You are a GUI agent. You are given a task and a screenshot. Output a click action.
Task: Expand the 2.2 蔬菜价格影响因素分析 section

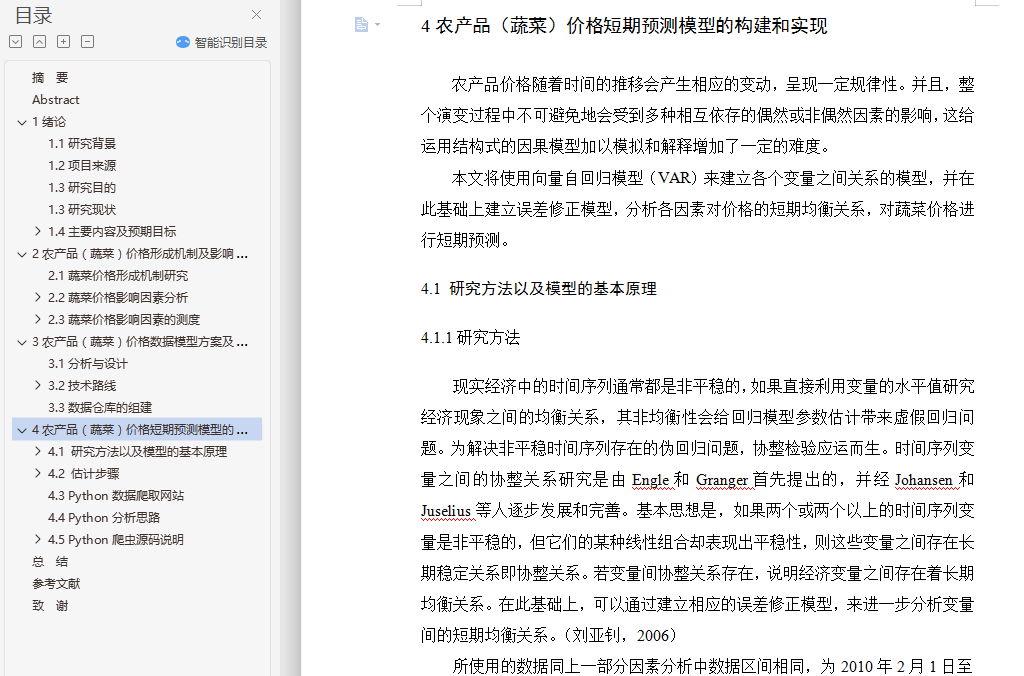[x=38, y=297]
